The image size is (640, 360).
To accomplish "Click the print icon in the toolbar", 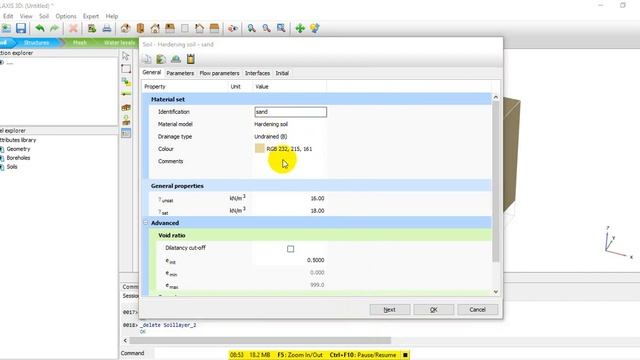I will [107, 28].
